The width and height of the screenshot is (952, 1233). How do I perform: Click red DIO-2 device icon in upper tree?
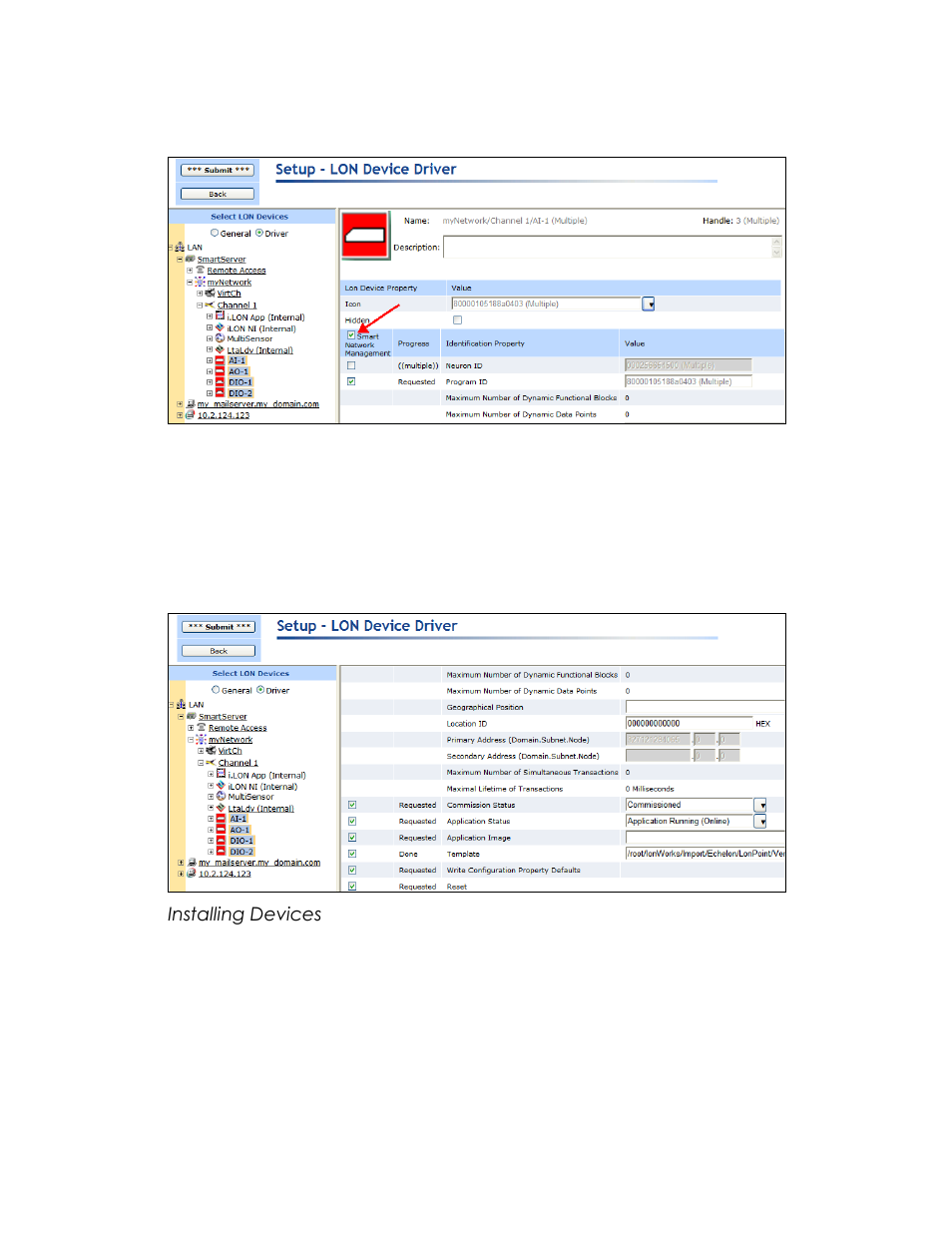(221, 393)
